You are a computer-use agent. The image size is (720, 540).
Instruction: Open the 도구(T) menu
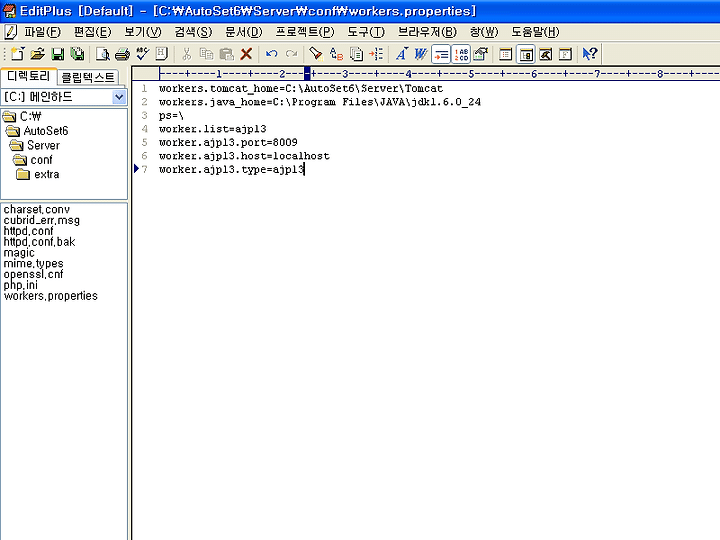(x=366, y=32)
